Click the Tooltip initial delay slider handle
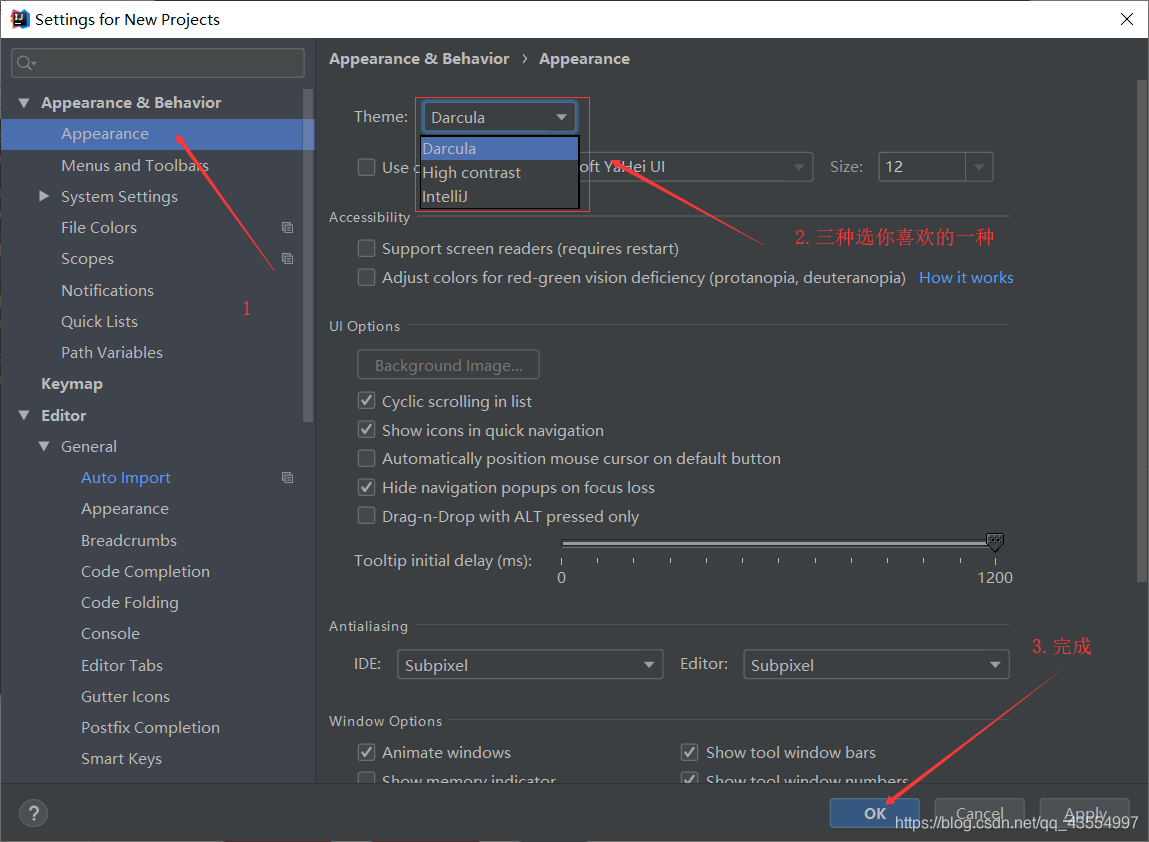1149x842 pixels. (x=994, y=542)
